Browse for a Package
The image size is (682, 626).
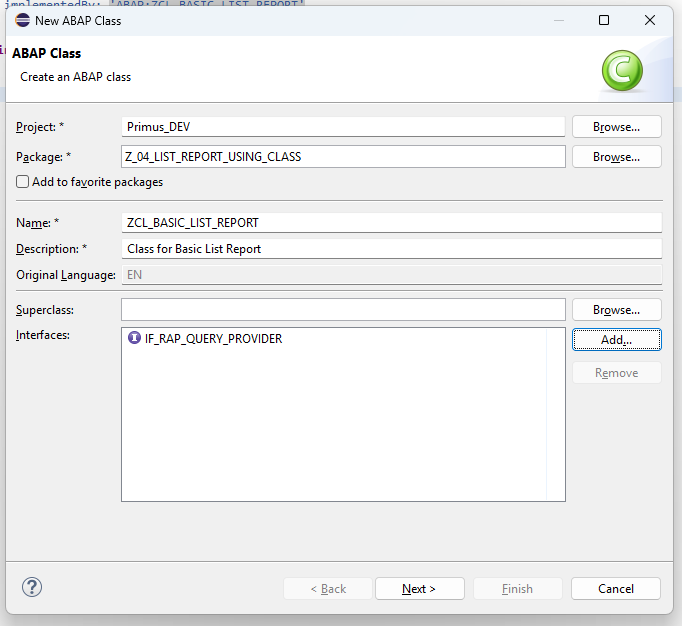tap(617, 157)
